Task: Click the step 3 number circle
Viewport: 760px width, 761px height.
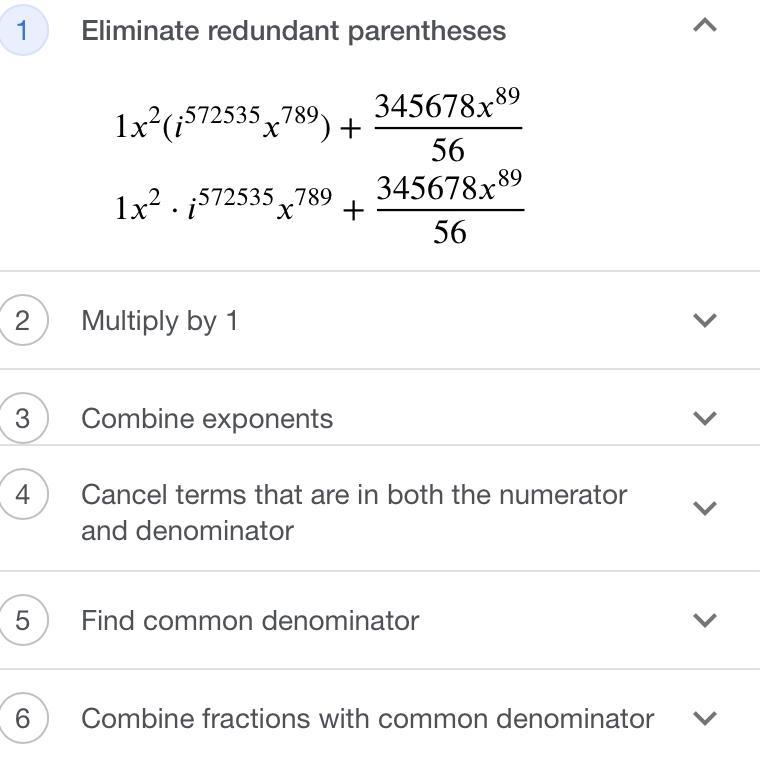Action: click(22, 418)
